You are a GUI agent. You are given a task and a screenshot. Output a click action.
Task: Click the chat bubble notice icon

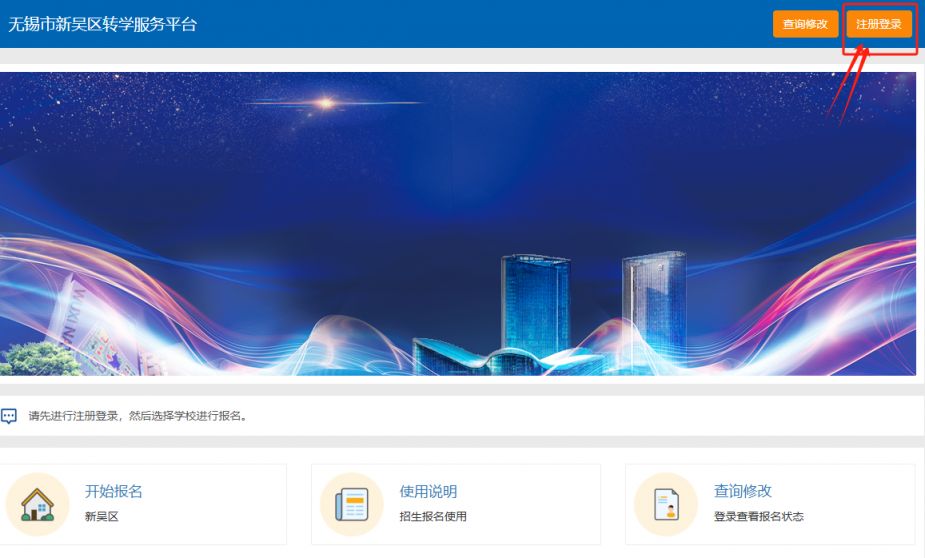point(9,416)
